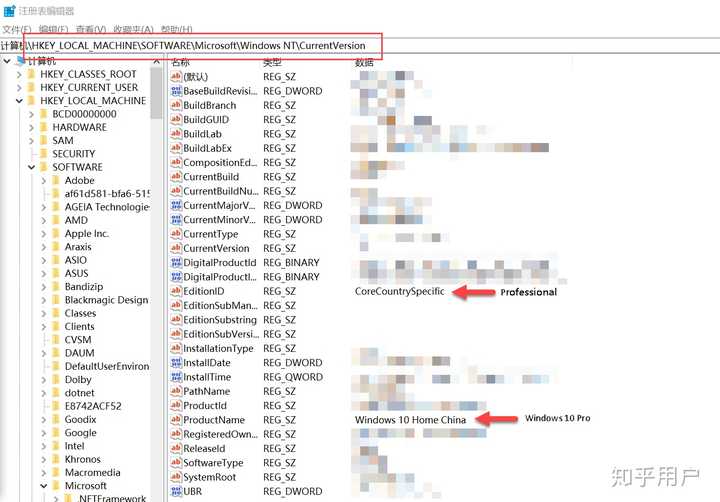Select the AMD key
Viewport: 720px width, 502px height.
click(76, 220)
